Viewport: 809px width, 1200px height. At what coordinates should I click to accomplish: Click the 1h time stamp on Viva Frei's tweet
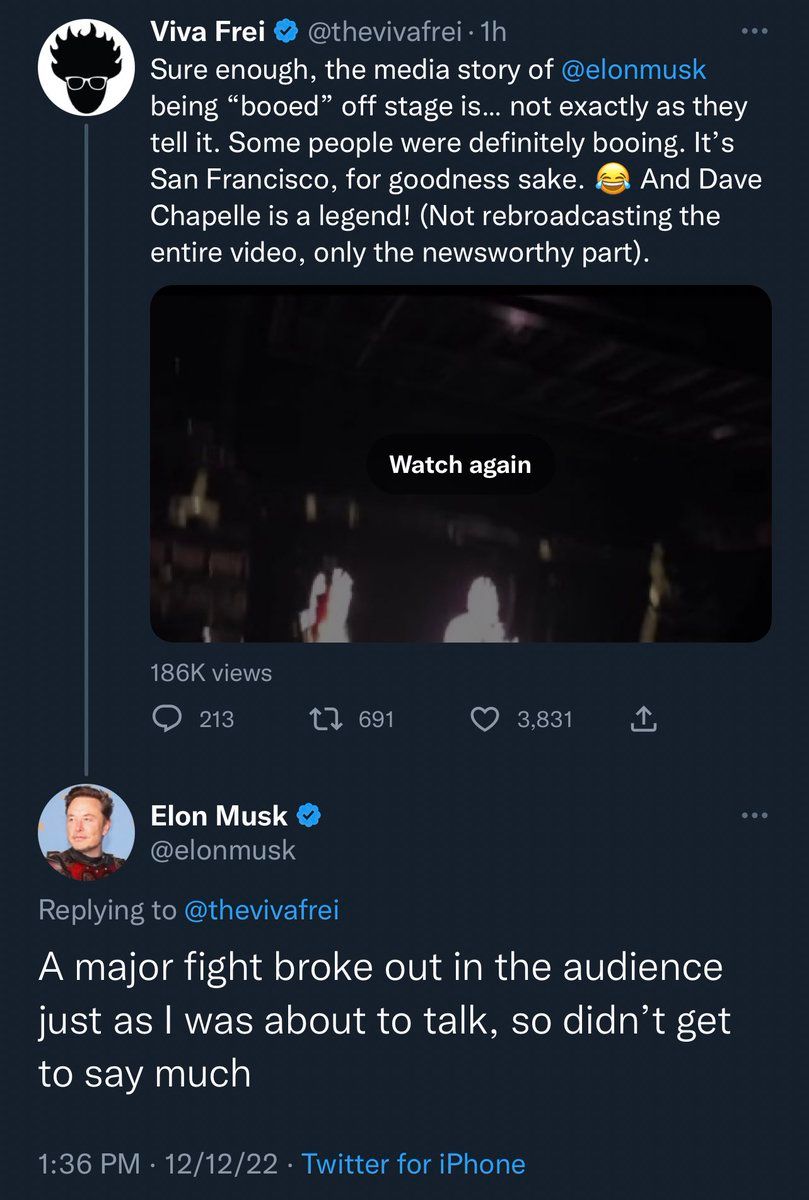tap(493, 32)
